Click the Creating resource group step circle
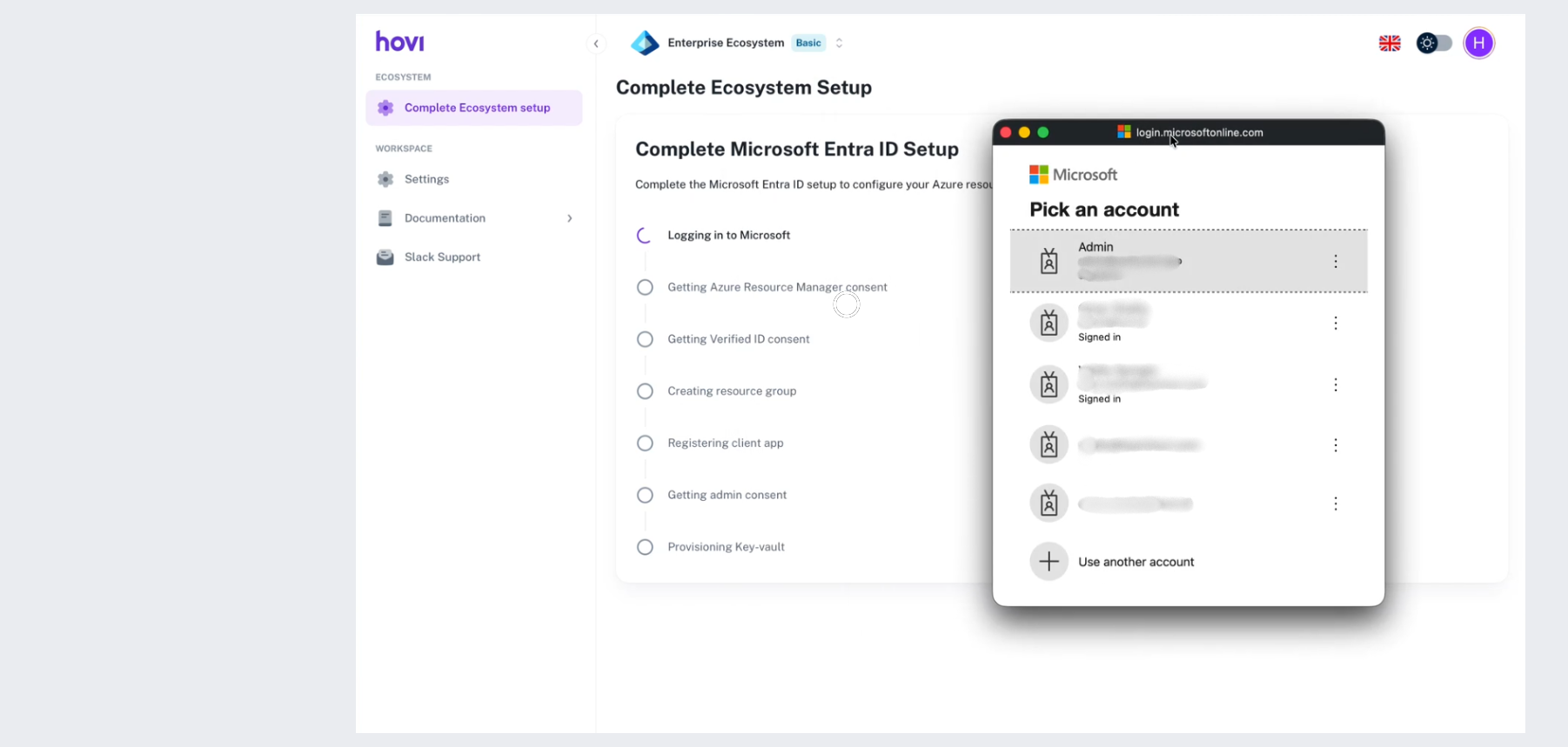The width and height of the screenshot is (1568, 747). point(645,391)
